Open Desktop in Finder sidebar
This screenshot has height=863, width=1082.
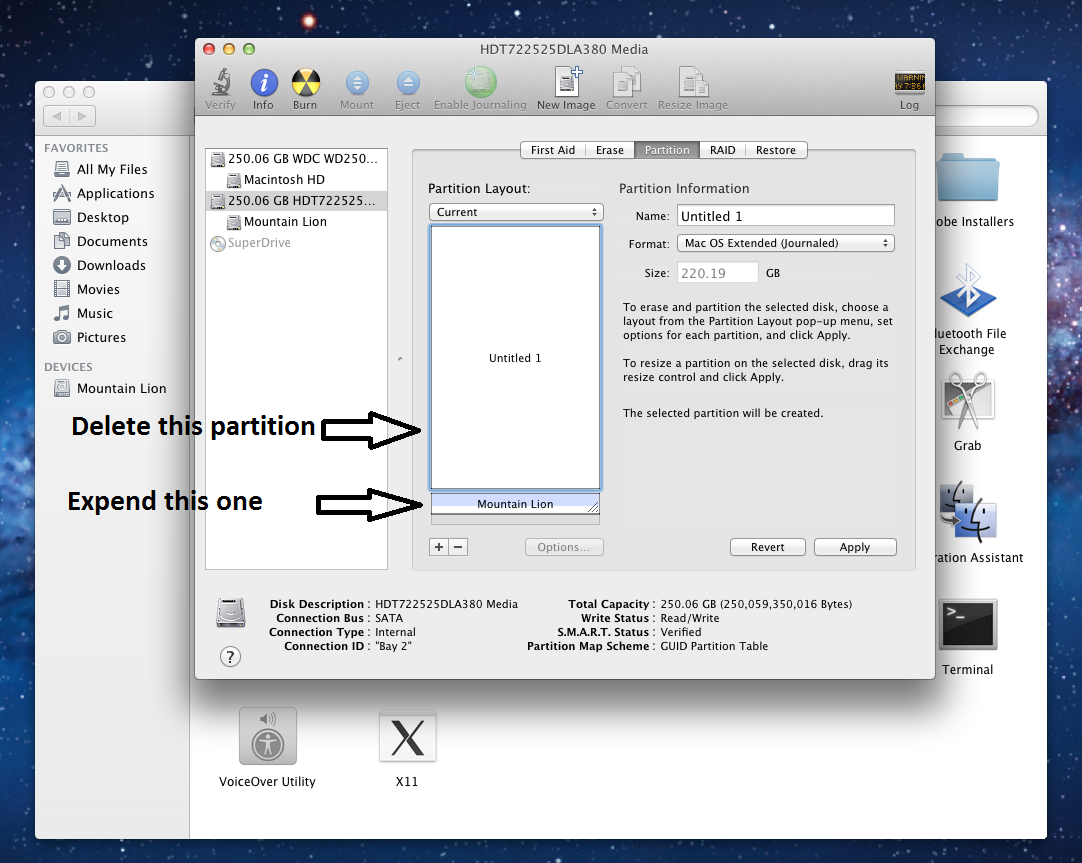112,217
